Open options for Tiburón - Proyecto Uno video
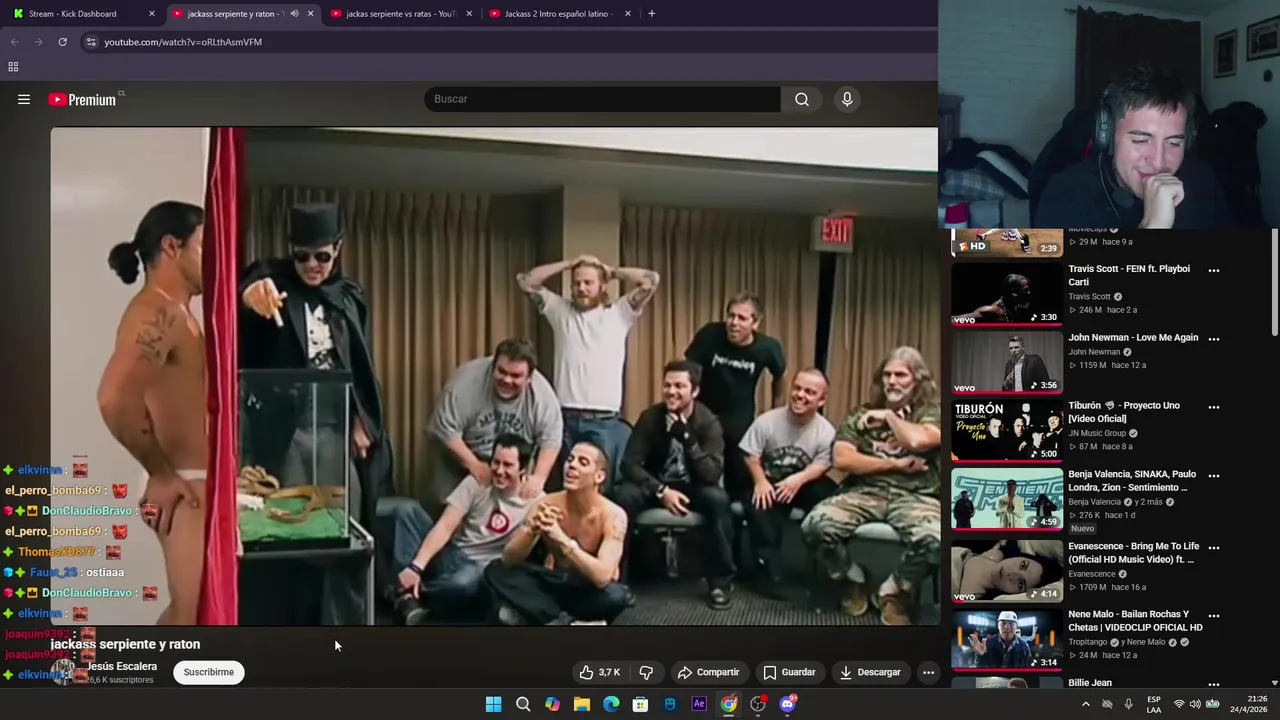The width and height of the screenshot is (1280, 720). tap(1213, 407)
